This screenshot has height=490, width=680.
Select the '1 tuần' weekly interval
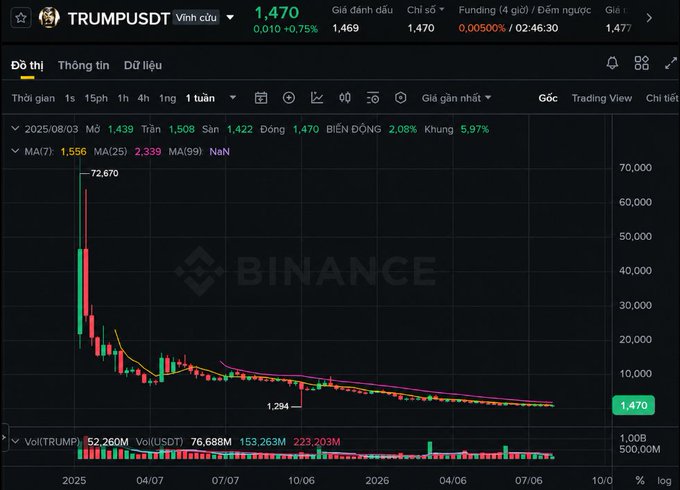tap(200, 98)
